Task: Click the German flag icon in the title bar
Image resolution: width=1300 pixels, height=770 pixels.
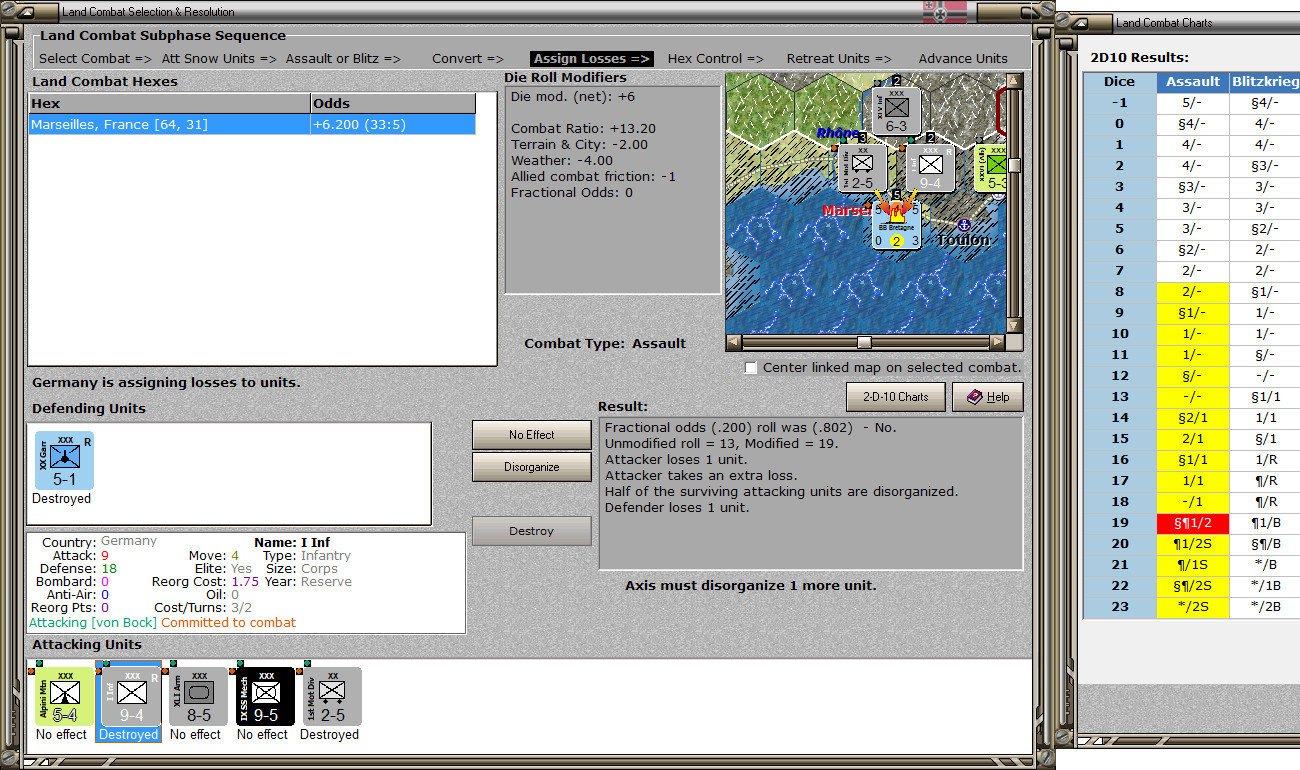Action: [x=944, y=12]
